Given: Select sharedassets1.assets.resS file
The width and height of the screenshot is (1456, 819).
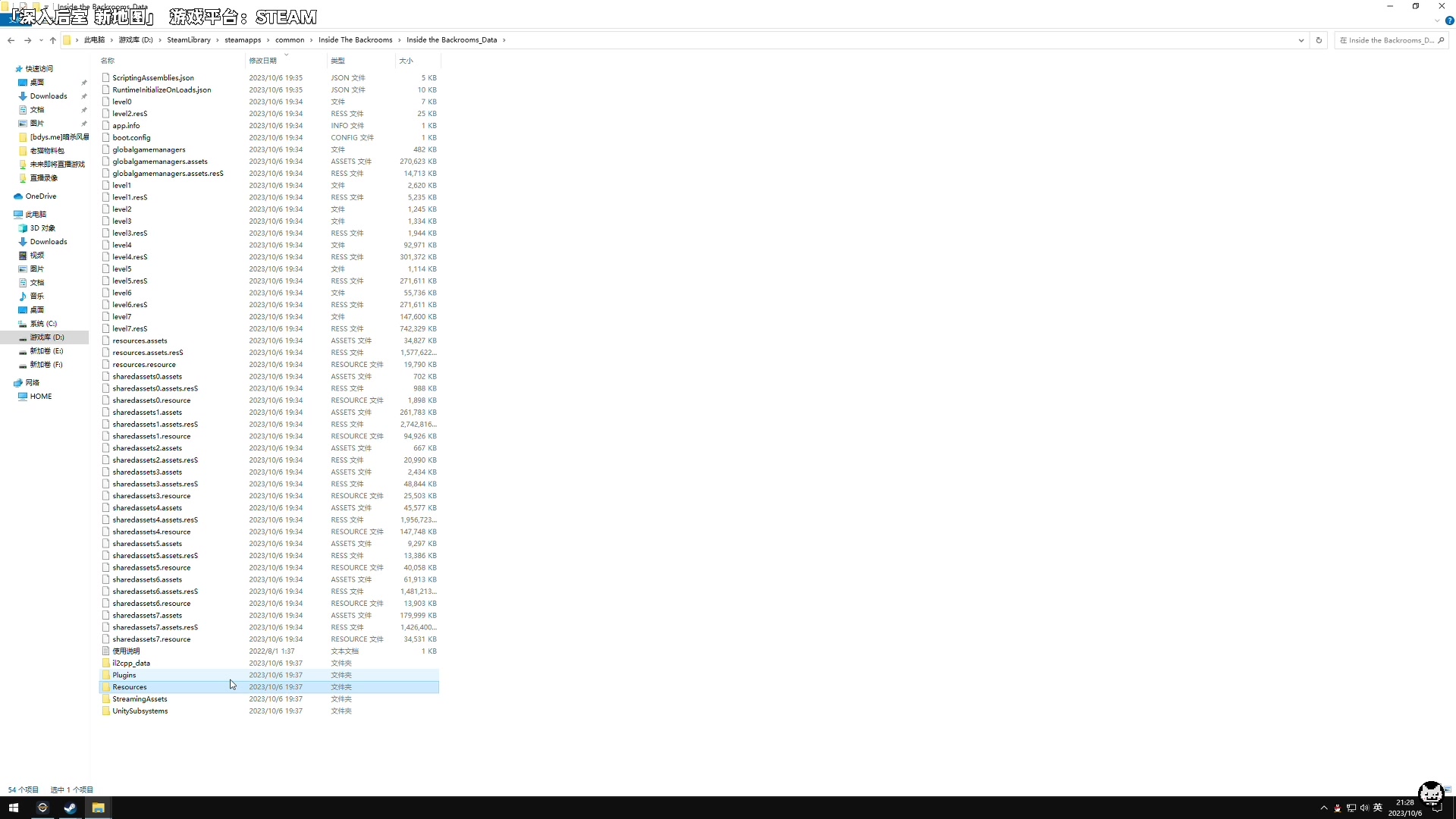Looking at the screenshot, I should coord(155,425).
